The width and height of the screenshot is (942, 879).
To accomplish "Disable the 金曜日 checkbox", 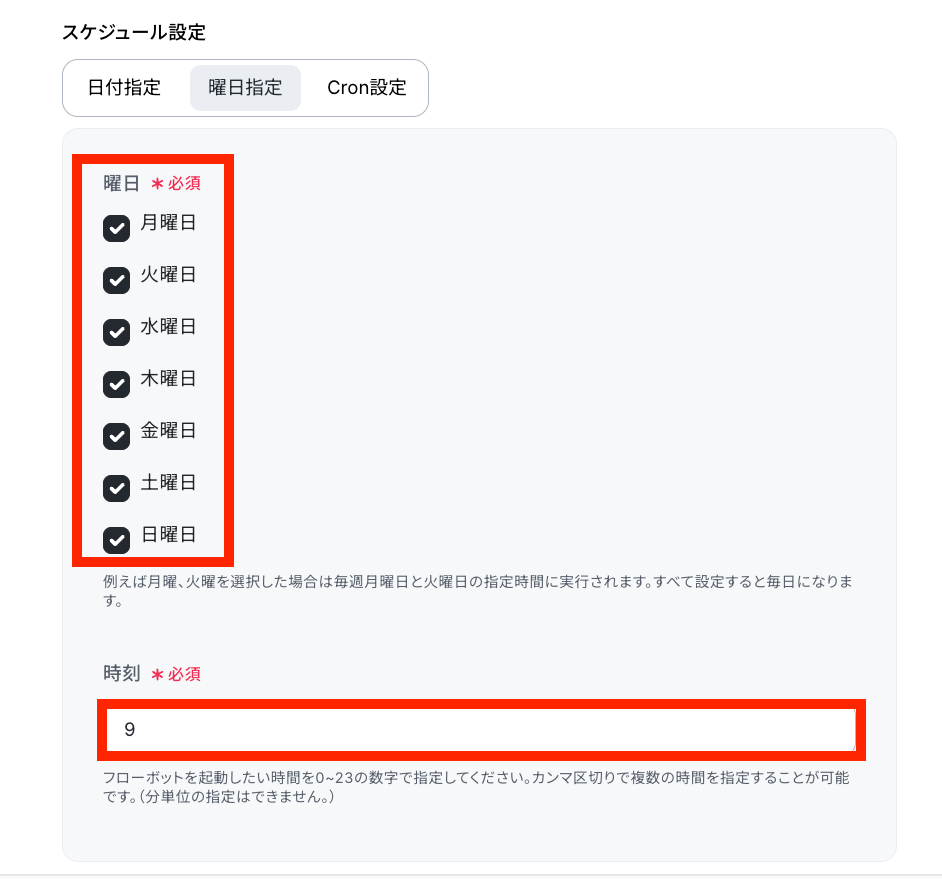I will coord(117,436).
